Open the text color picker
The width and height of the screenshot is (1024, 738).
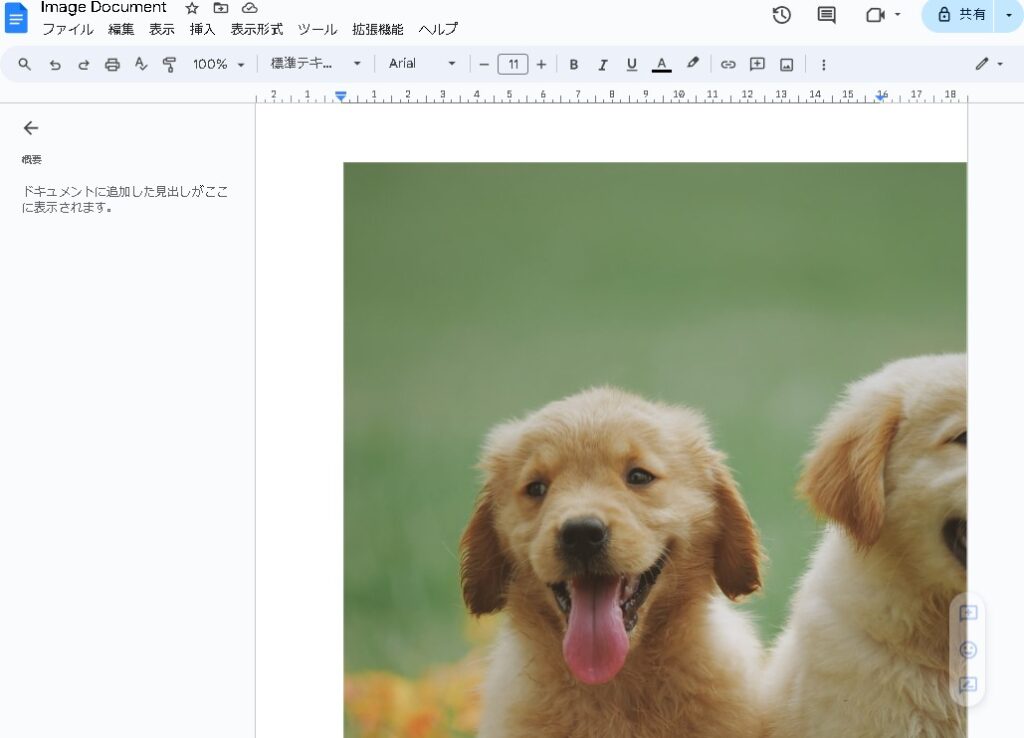pos(661,64)
